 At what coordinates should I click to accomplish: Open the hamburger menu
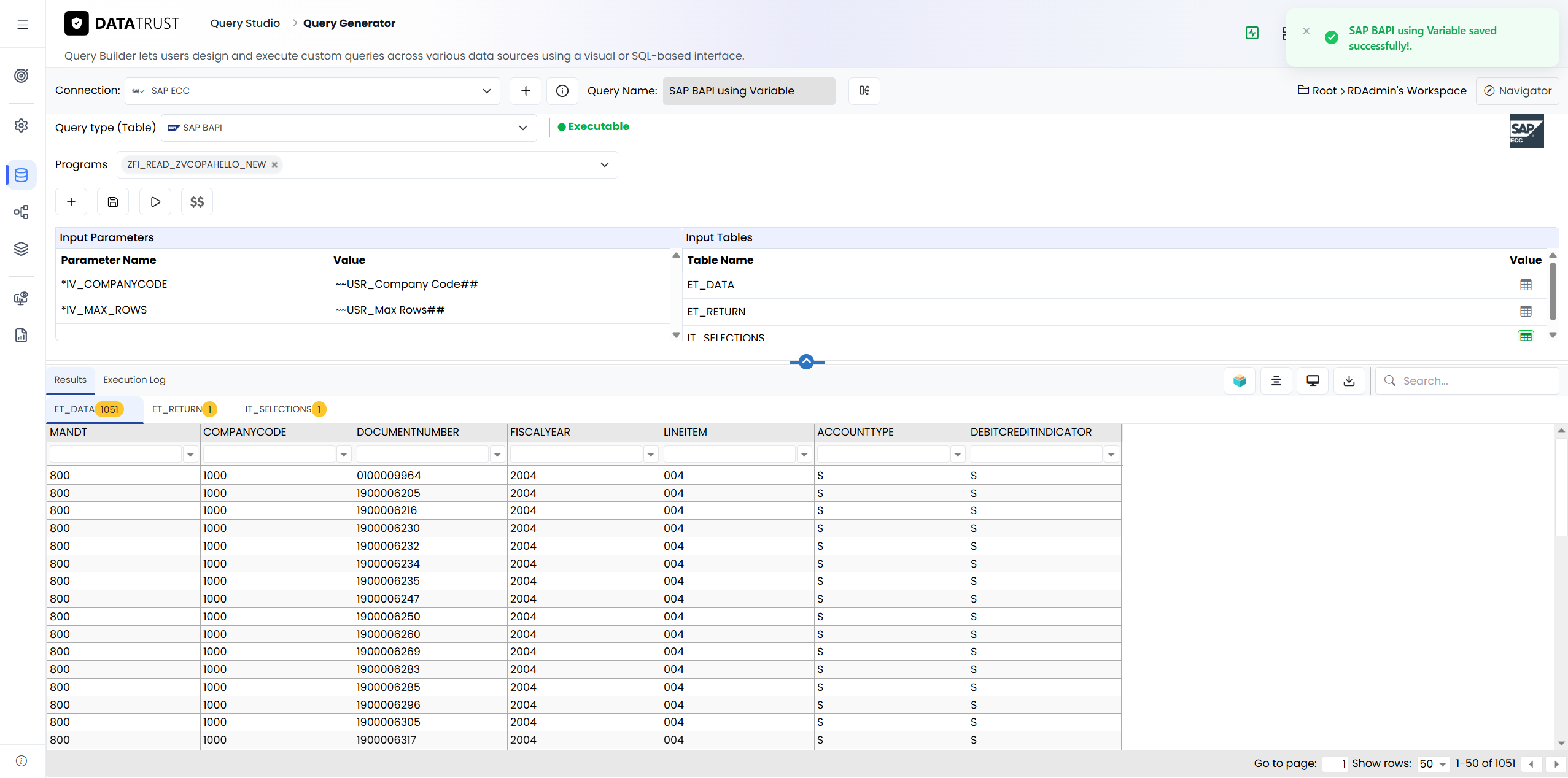coord(23,25)
